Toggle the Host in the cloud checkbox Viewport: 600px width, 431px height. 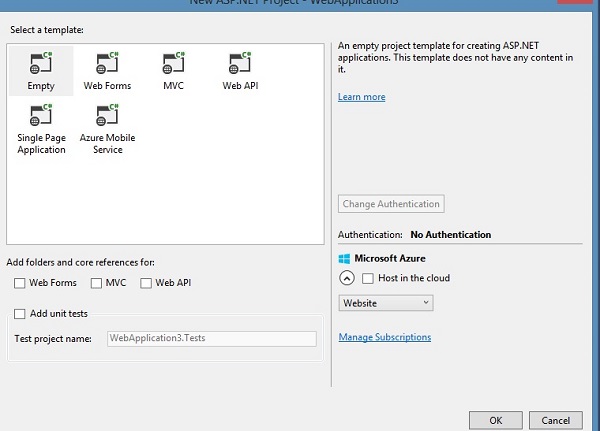pyautogui.click(x=368, y=278)
